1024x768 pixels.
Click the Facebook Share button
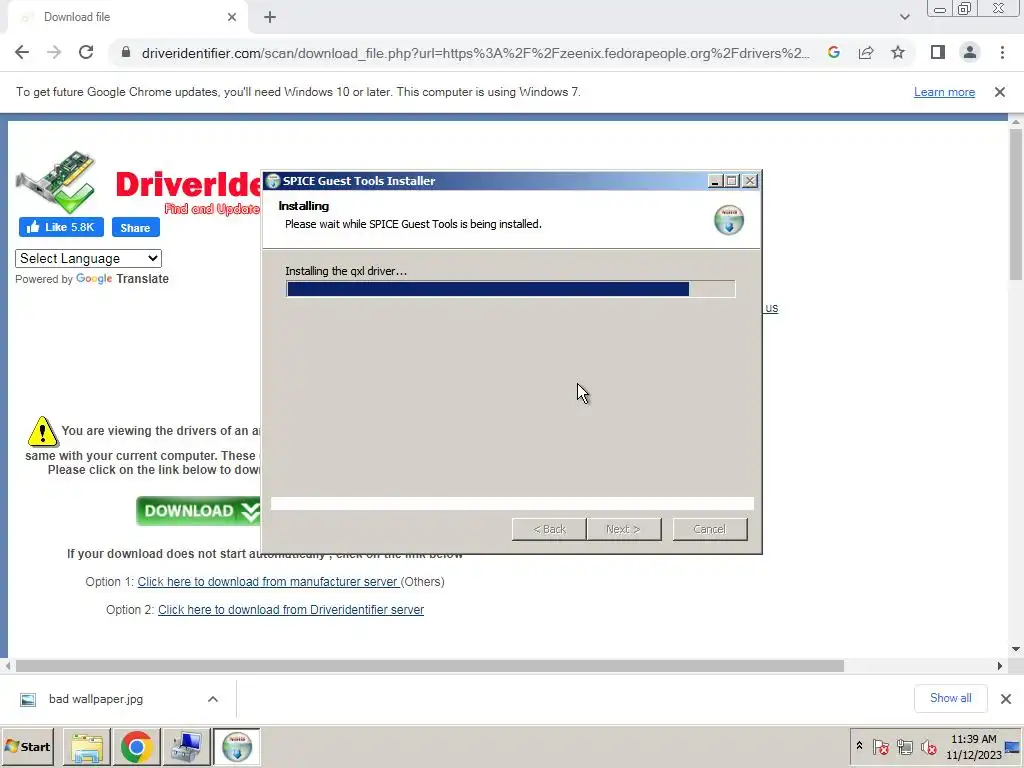pyautogui.click(x=135, y=227)
